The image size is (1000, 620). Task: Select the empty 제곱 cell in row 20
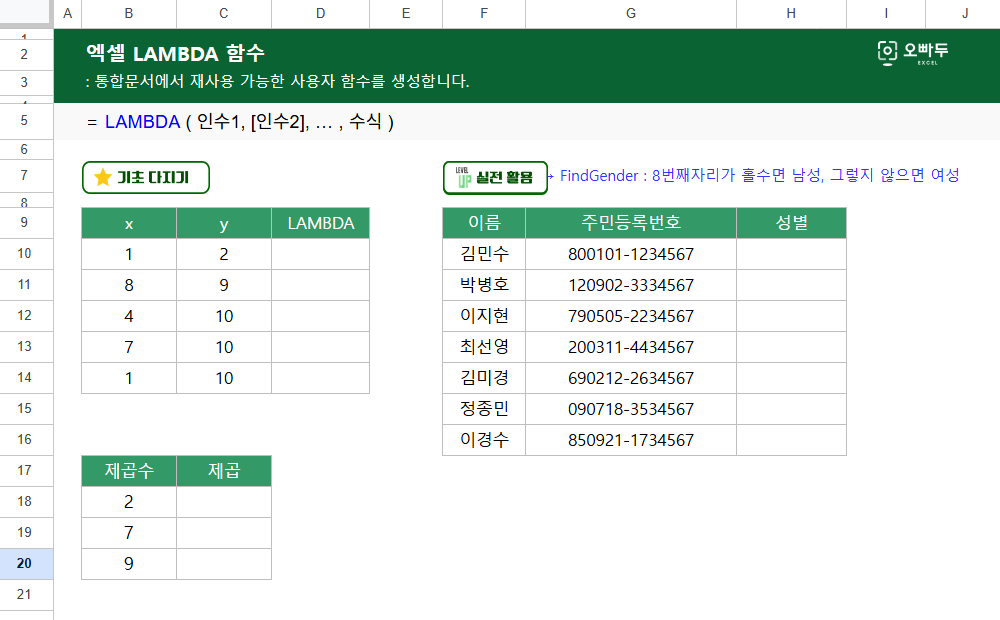[x=224, y=564]
